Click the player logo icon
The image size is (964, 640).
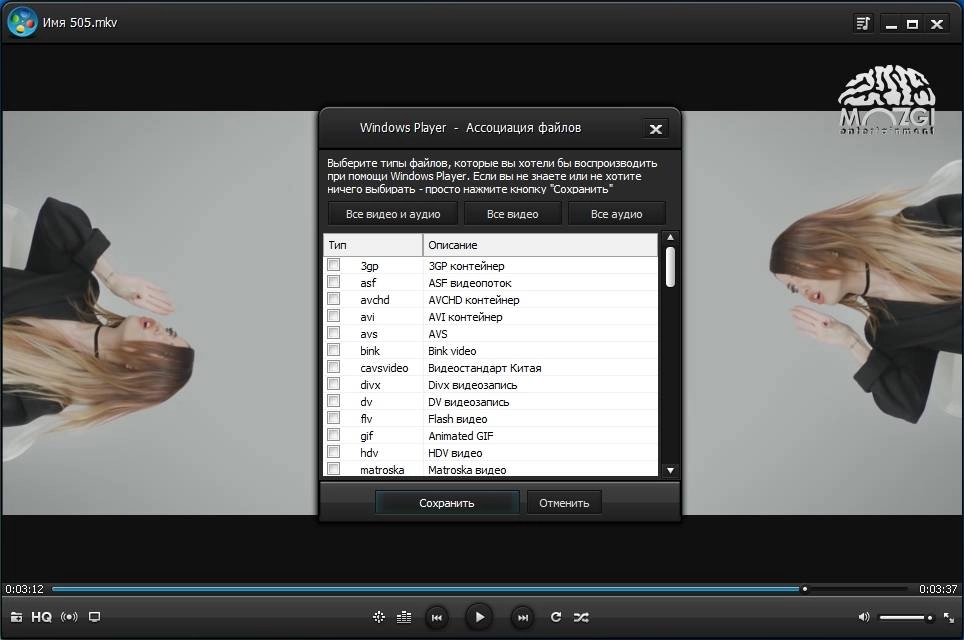point(22,22)
